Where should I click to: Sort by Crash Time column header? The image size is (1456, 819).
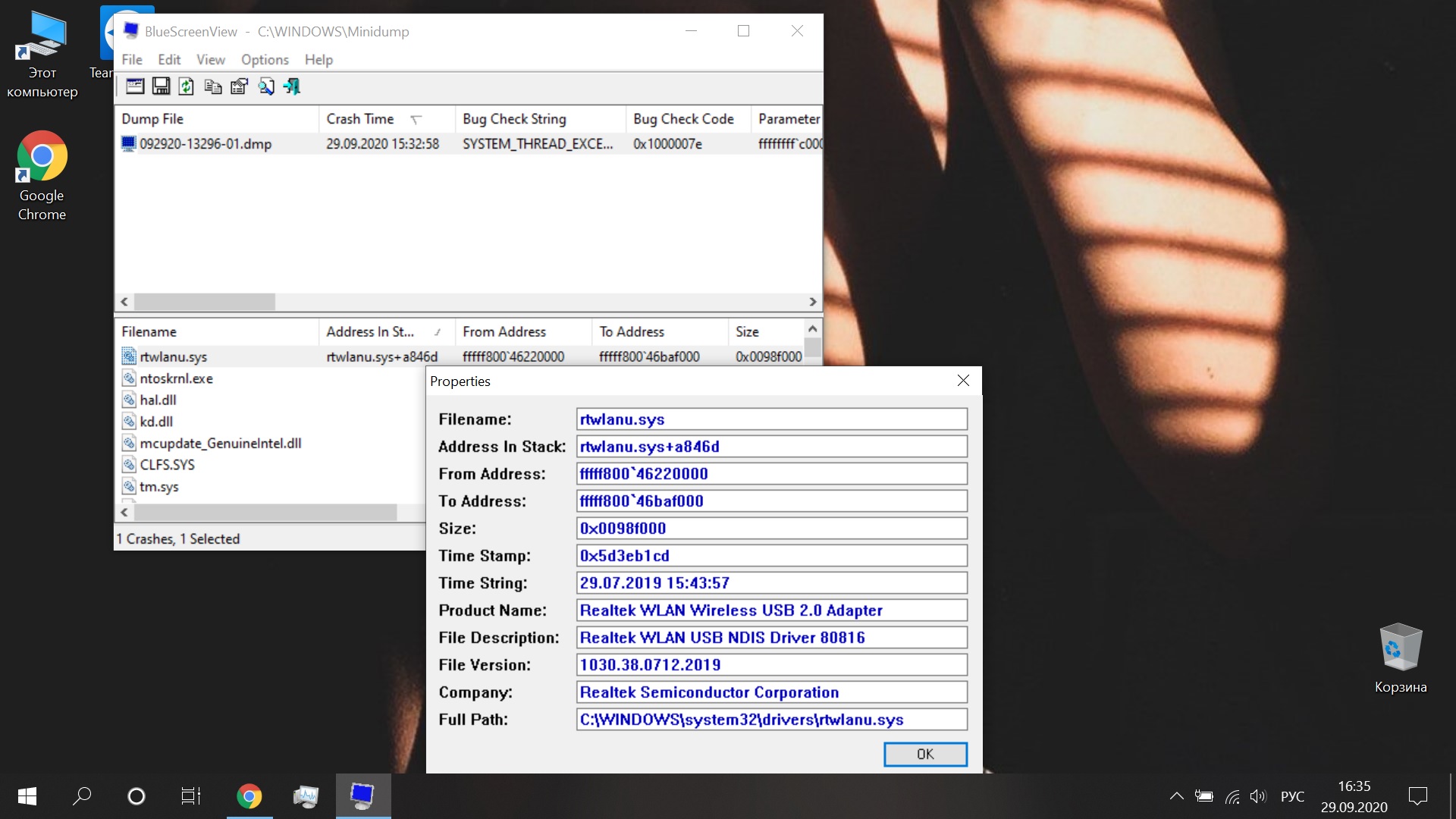[387, 119]
